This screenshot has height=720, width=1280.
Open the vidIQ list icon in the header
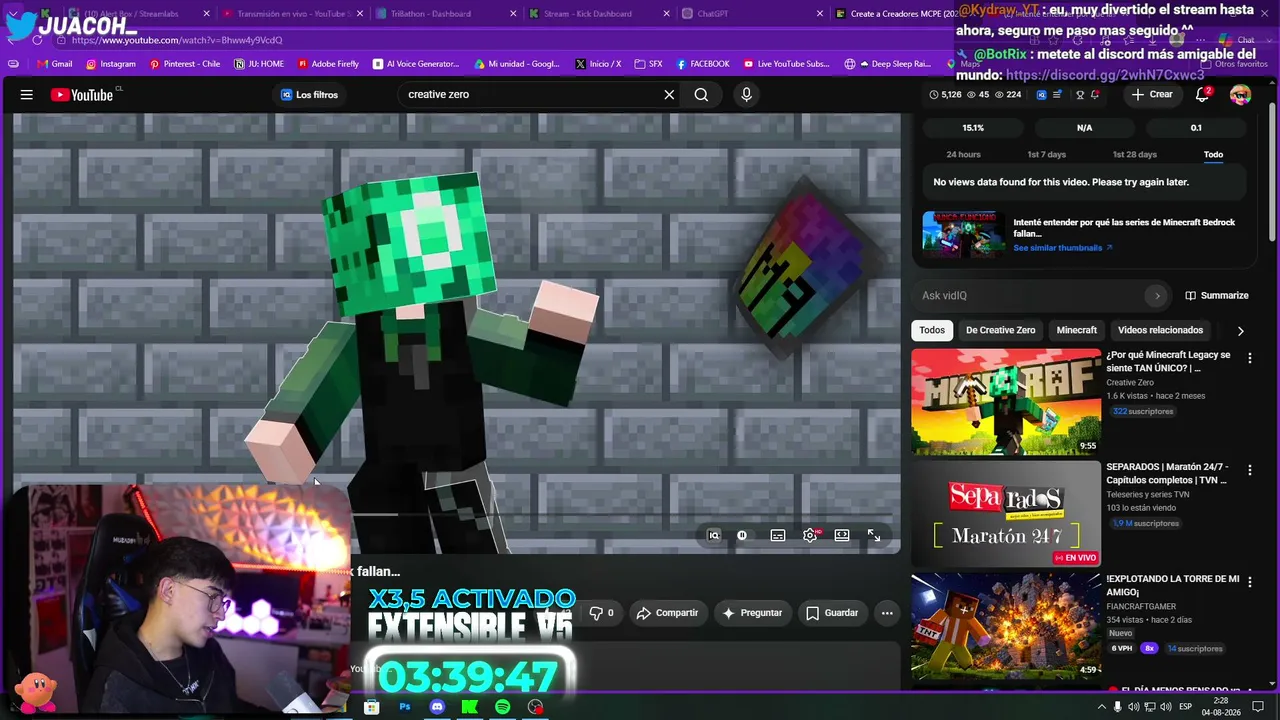tap(1058, 95)
